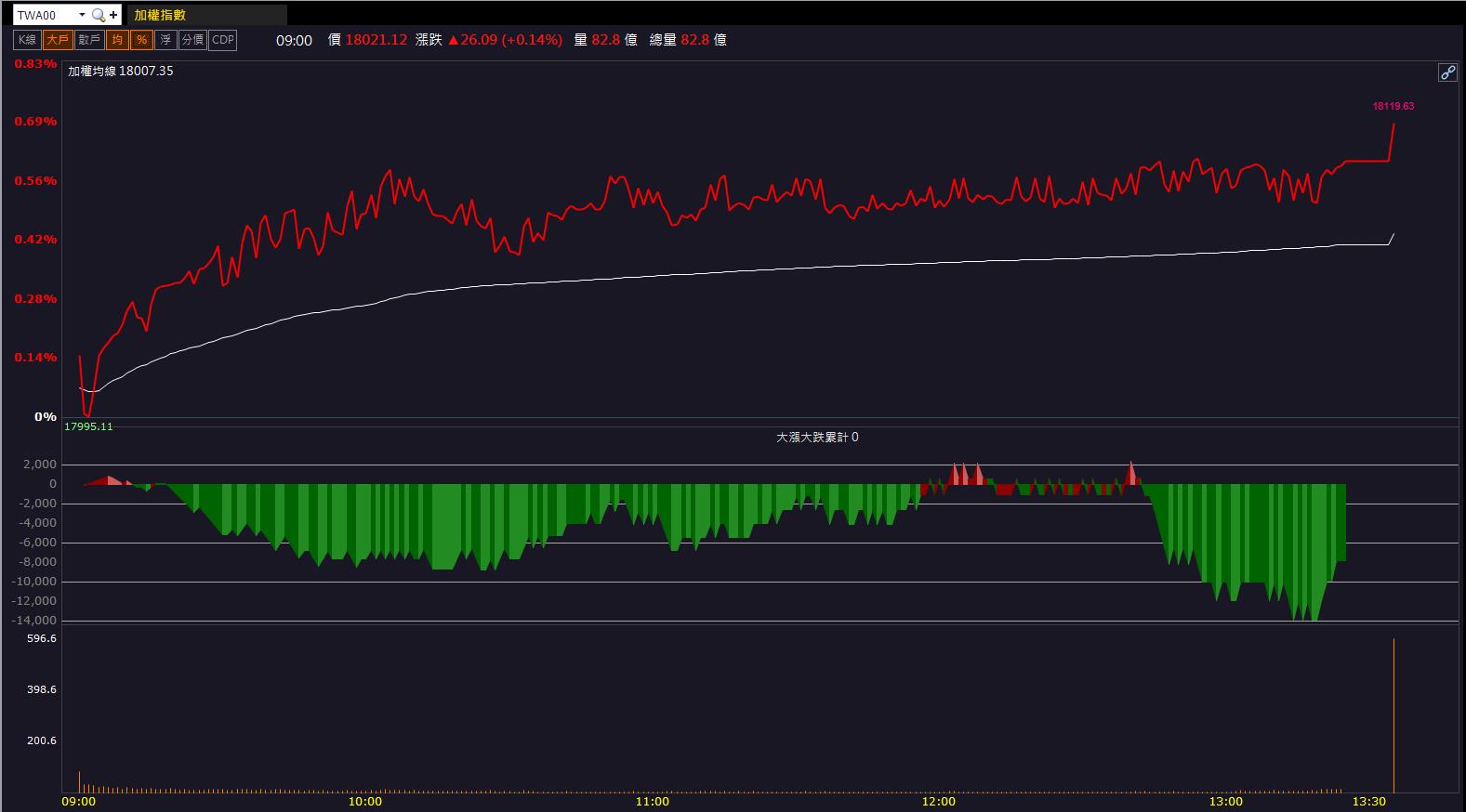Click the 18119.63 high price label
This screenshot has width=1466, height=812.
click(1393, 106)
